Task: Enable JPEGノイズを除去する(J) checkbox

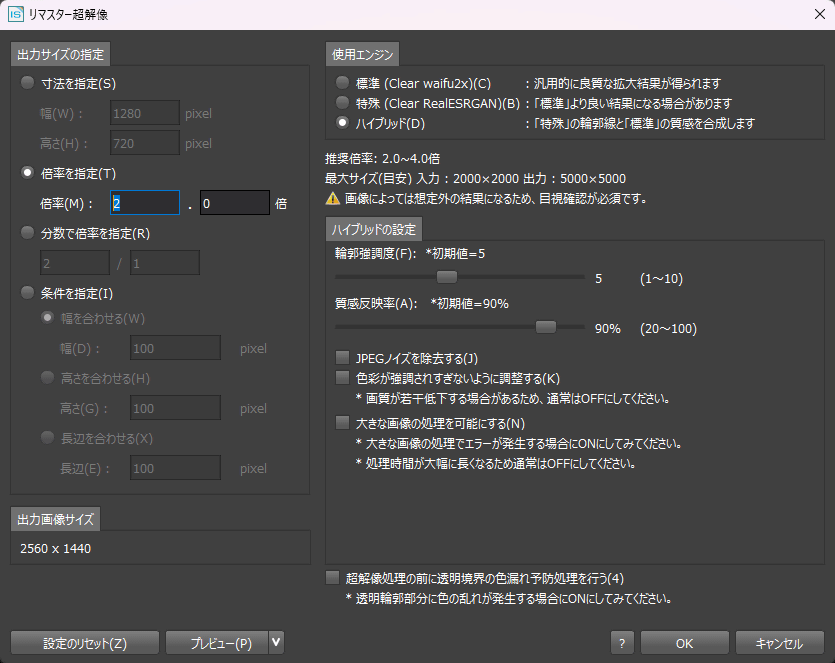Action: 342,357
